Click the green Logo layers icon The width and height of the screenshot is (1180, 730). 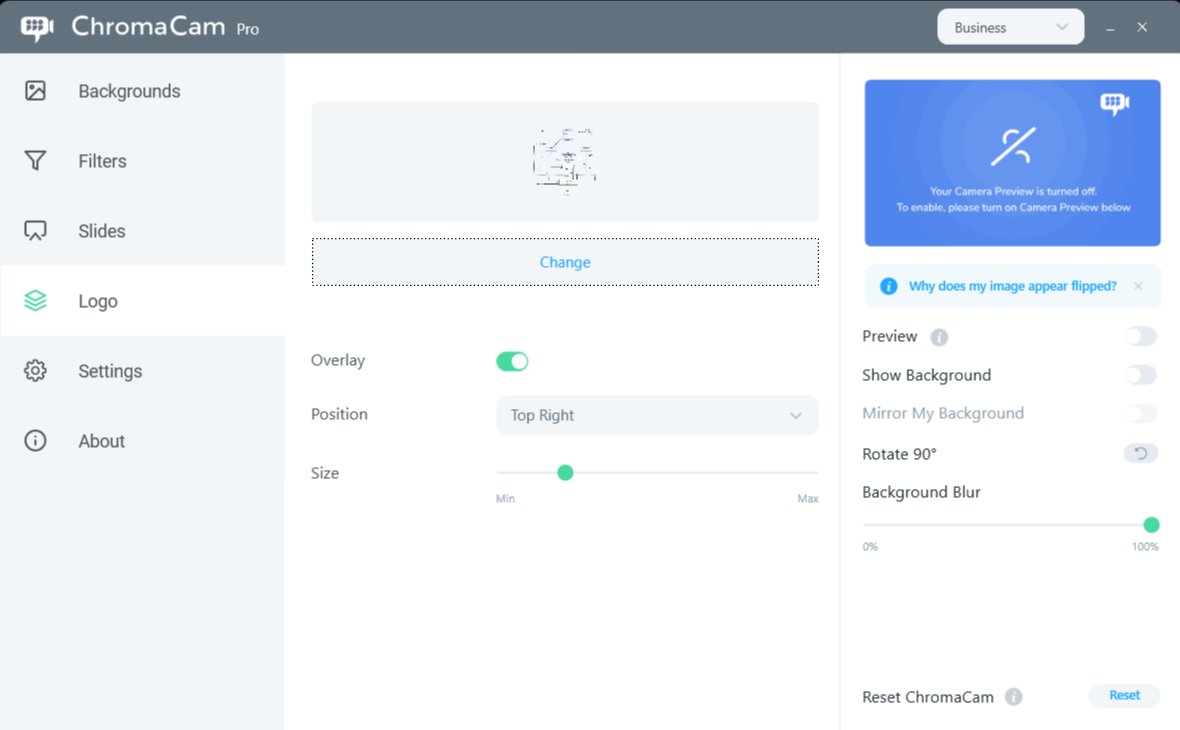pyautogui.click(x=35, y=300)
